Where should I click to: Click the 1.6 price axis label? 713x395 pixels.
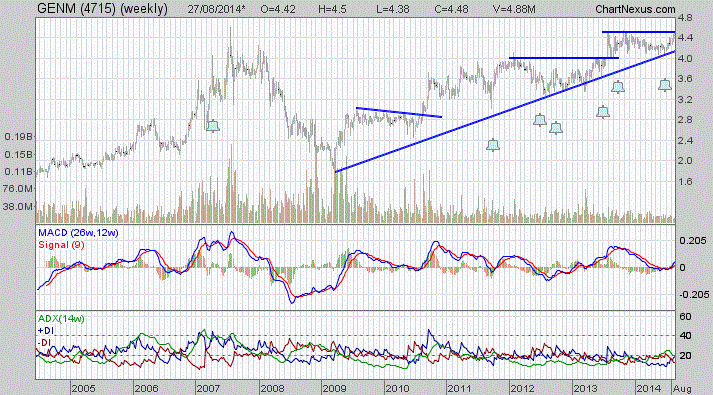[685, 181]
